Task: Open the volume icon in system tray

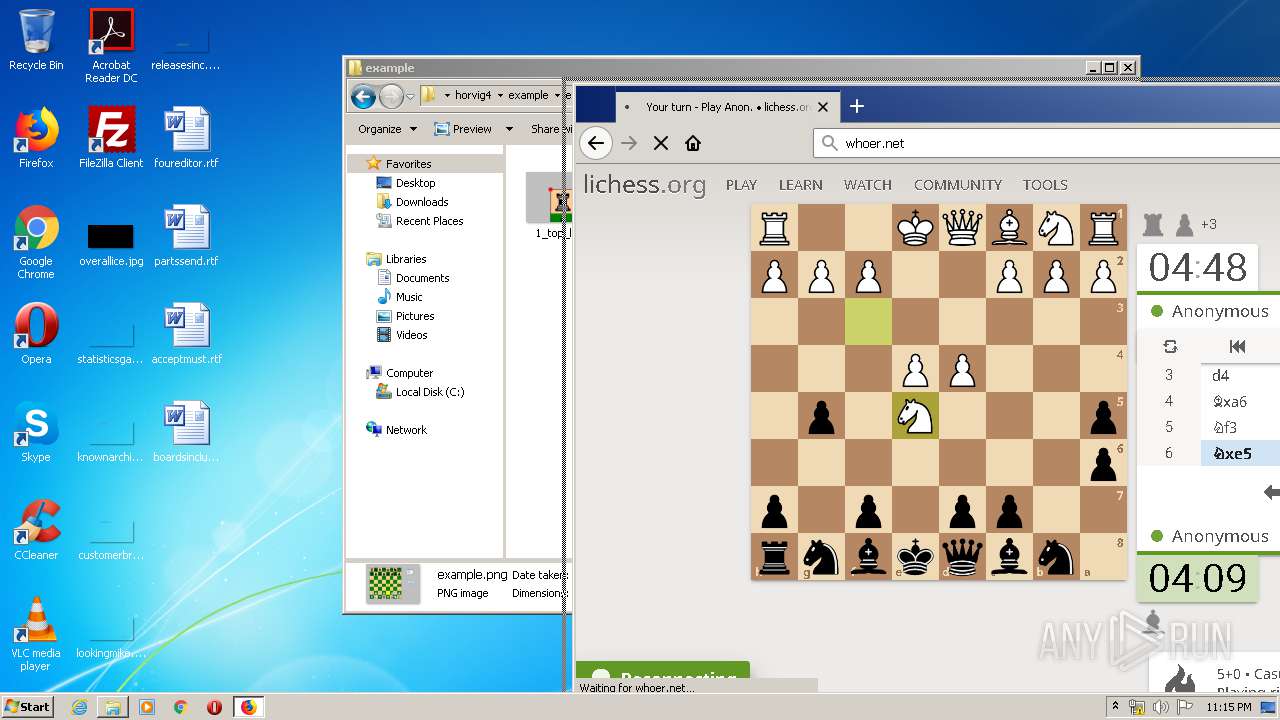Action: pos(1160,707)
